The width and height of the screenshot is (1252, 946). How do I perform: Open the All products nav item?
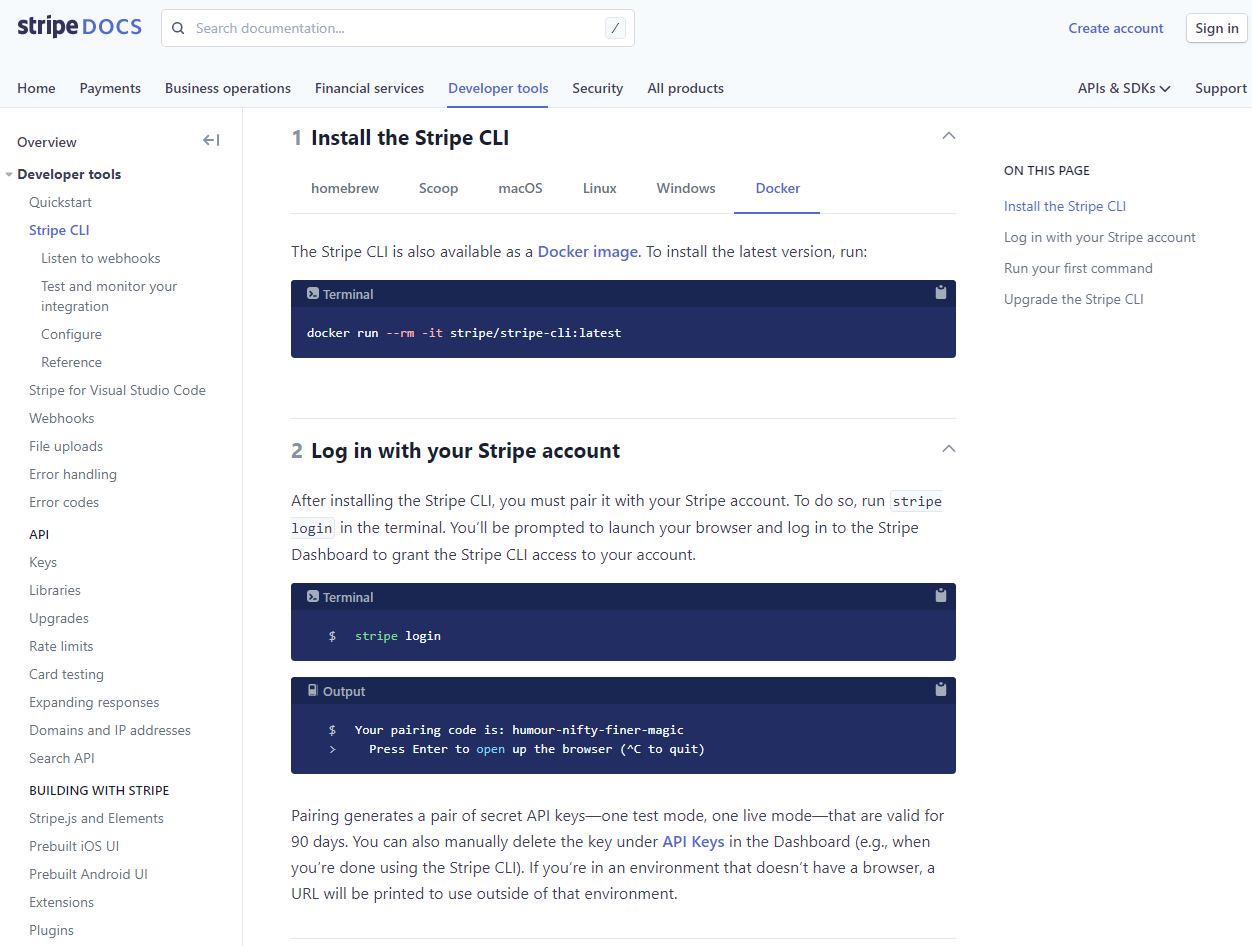click(685, 88)
